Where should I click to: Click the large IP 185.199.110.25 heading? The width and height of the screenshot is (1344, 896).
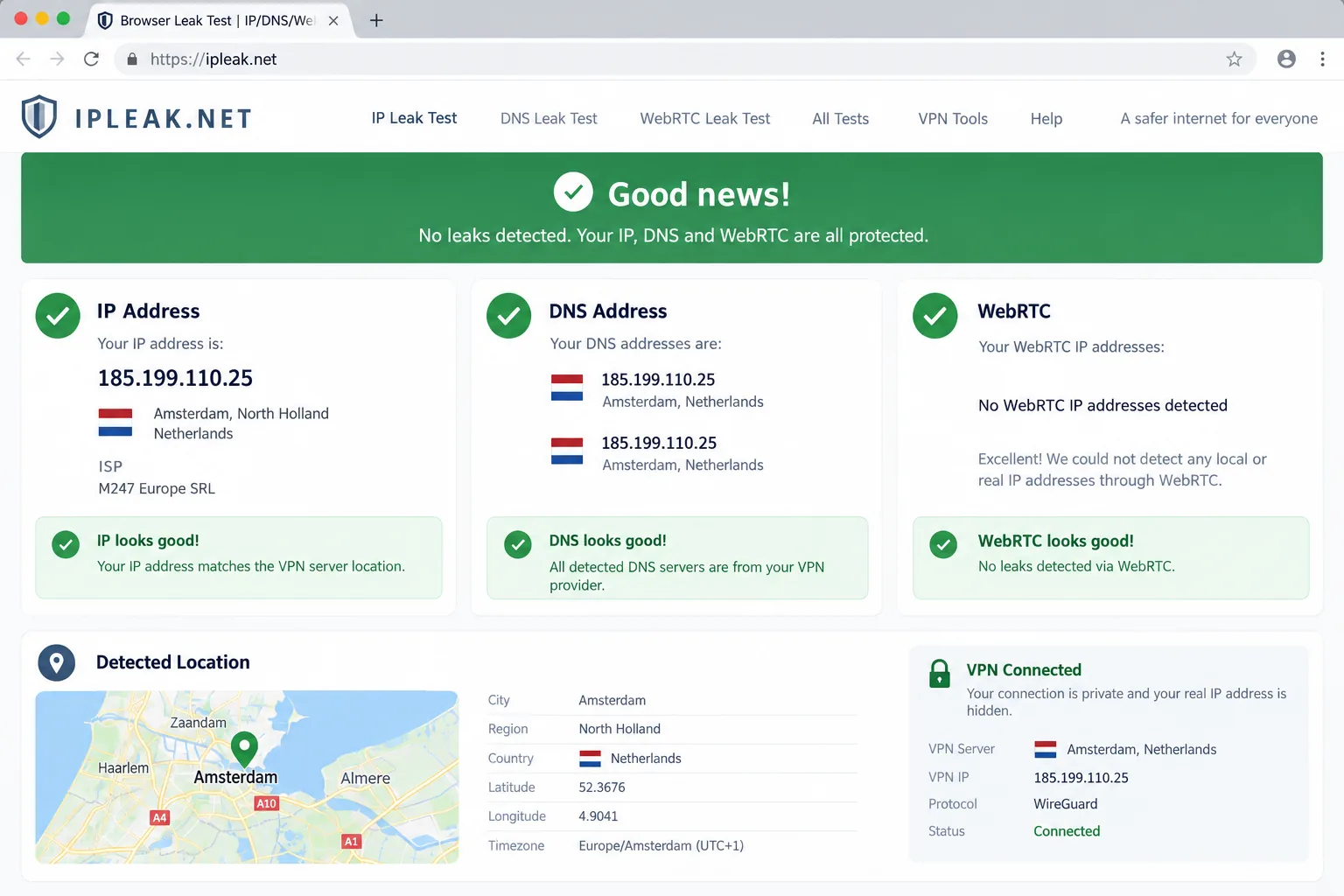pos(175,378)
